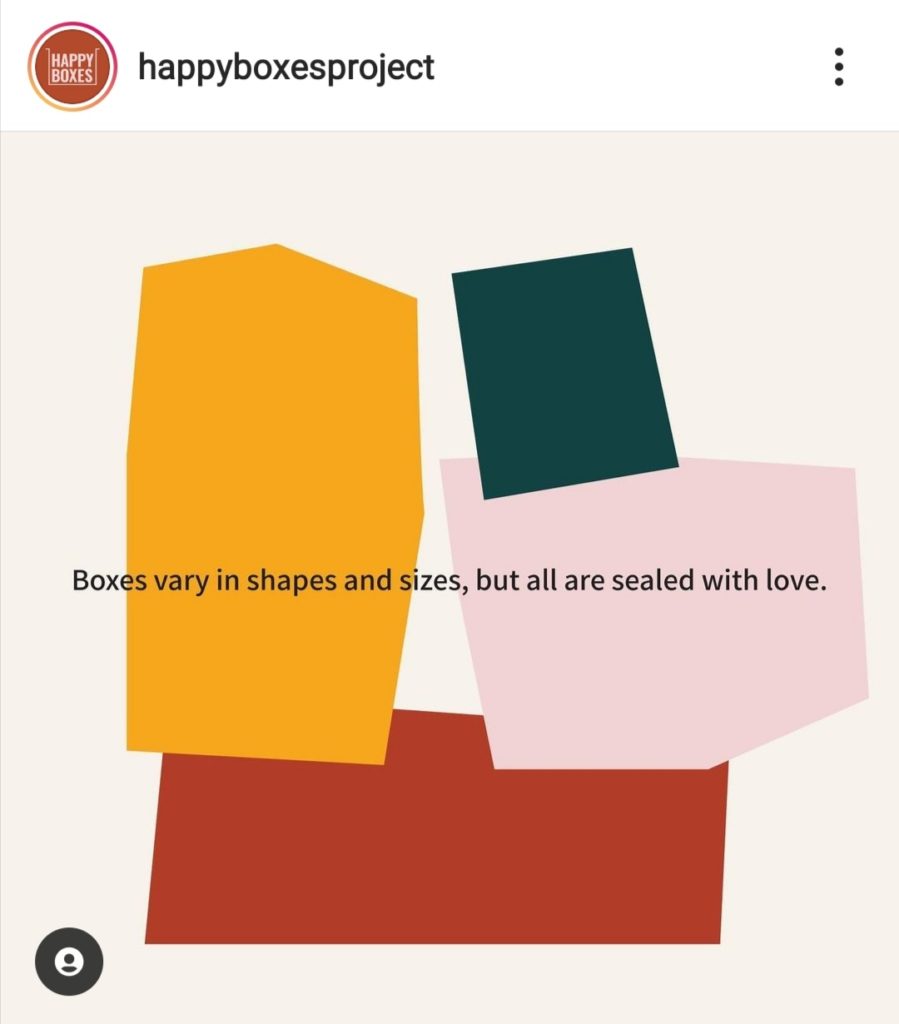Tap the tagged people icon
The height and width of the screenshot is (1024, 899).
click(x=69, y=961)
